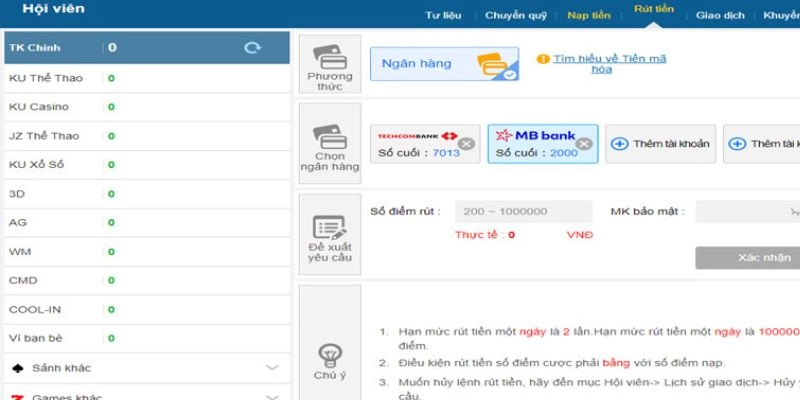
Task: Click the orange info icon beside Tiền mã hóa
Action: 543,59
